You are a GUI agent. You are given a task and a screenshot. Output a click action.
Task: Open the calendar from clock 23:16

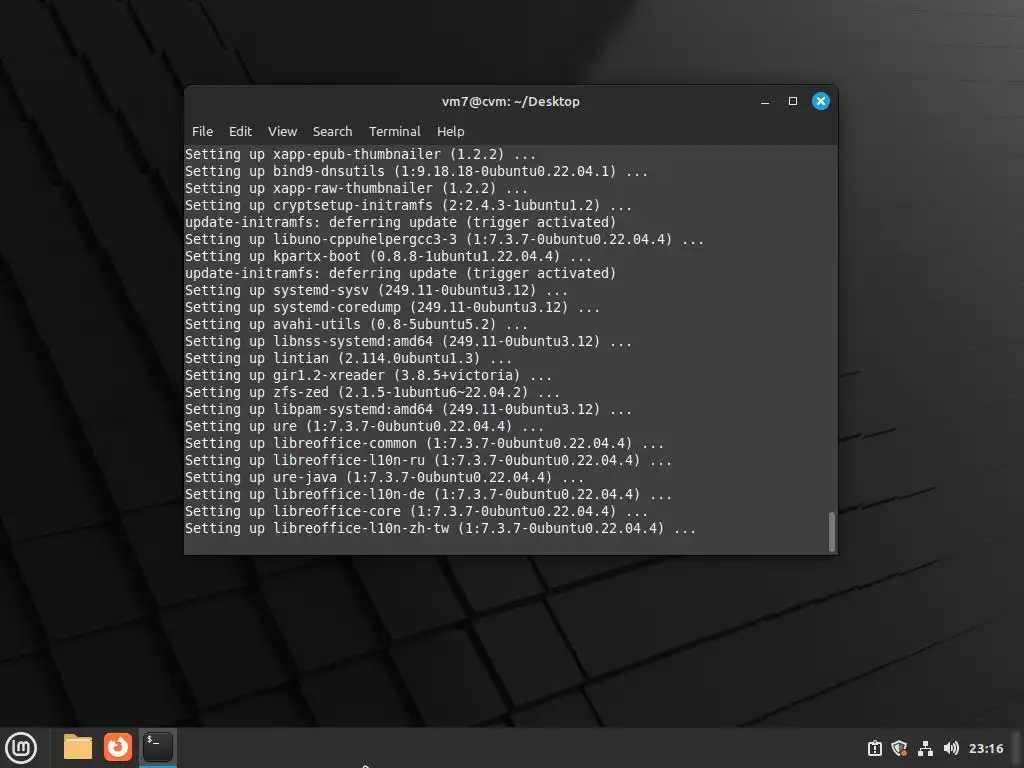pyautogui.click(x=986, y=748)
